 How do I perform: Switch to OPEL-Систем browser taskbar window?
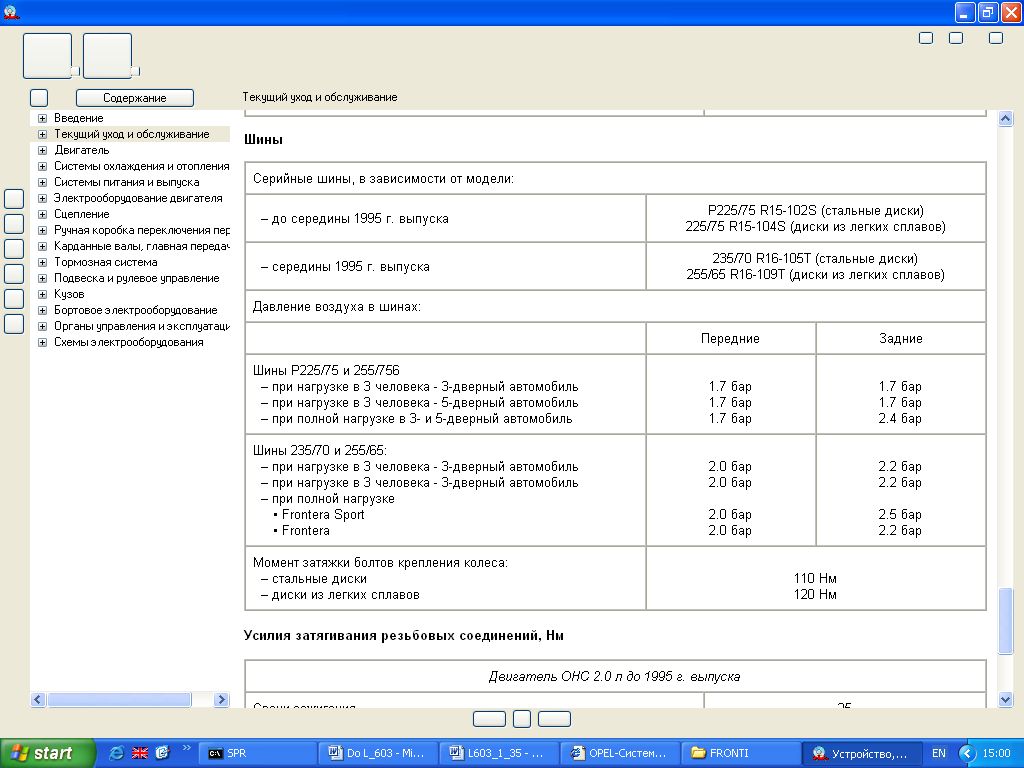[619, 753]
